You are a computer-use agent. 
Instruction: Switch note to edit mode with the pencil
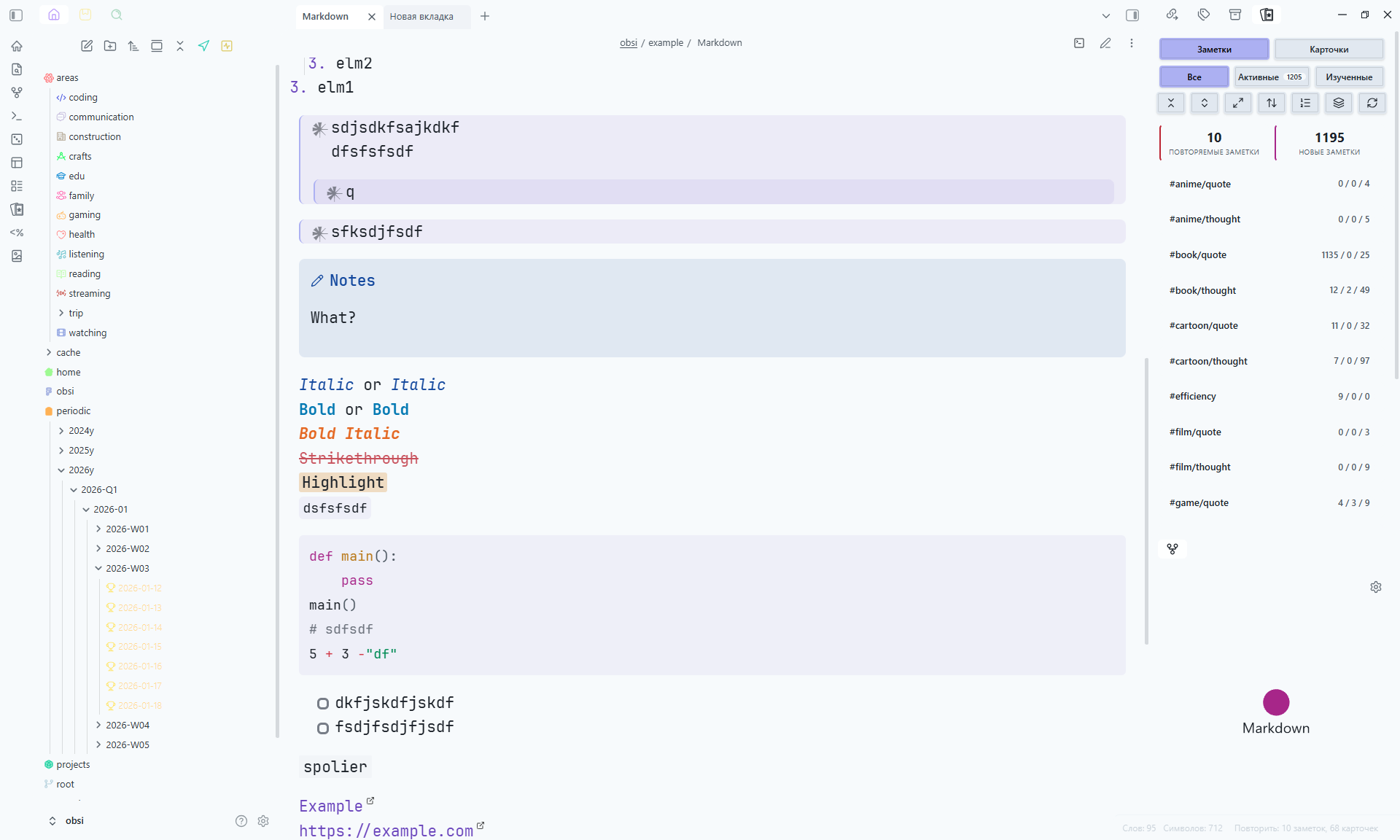1105,43
